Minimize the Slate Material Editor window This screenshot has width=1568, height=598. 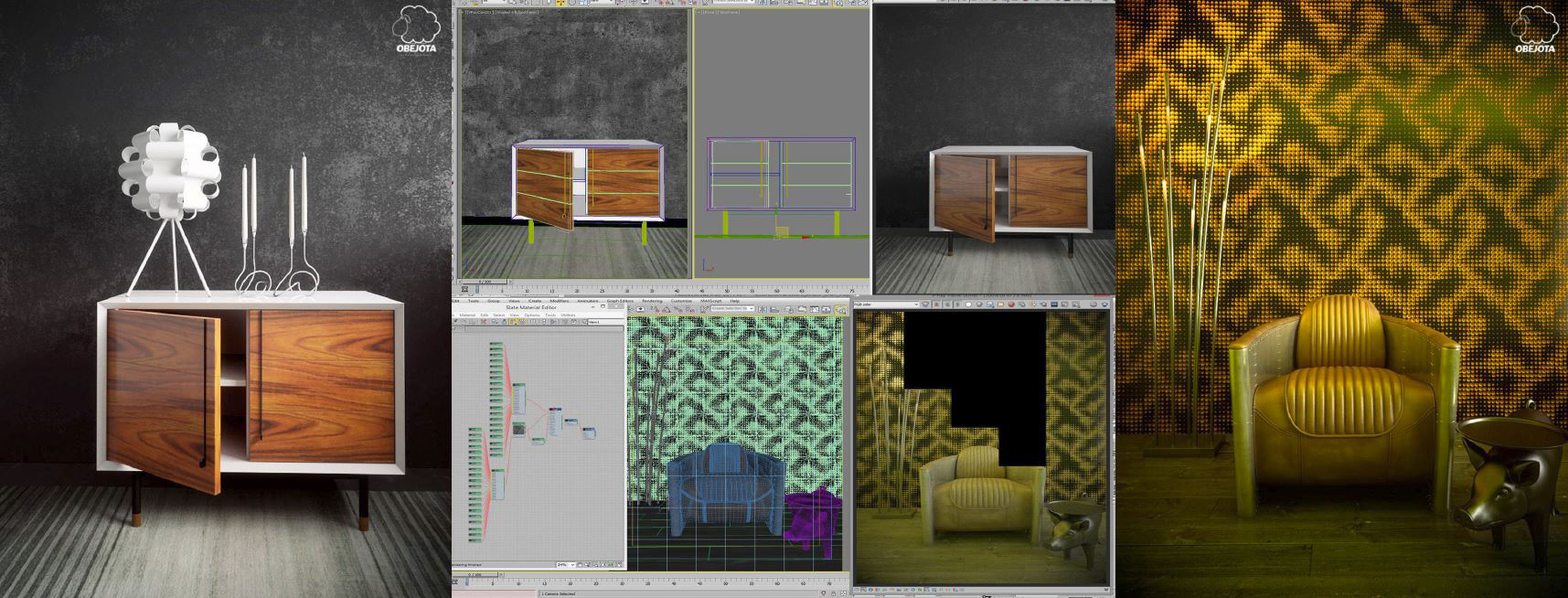tap(592, 306)
